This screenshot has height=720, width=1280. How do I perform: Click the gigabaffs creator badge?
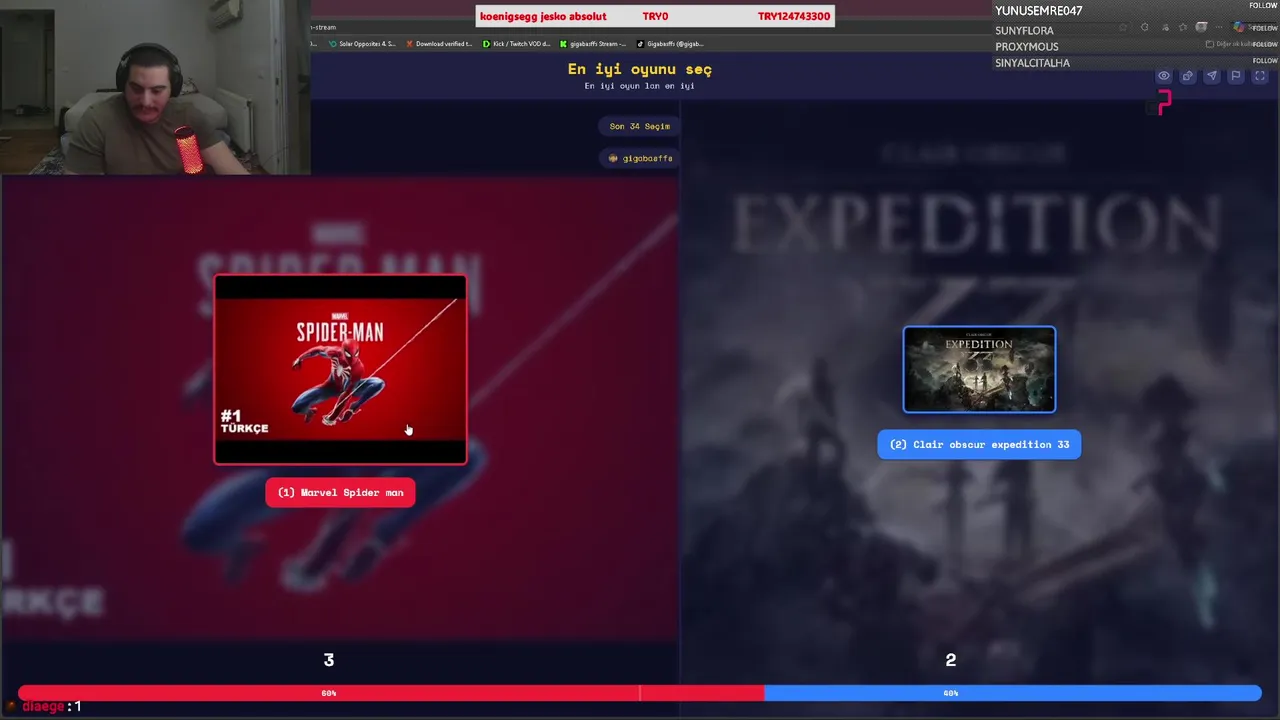point(640,158)
